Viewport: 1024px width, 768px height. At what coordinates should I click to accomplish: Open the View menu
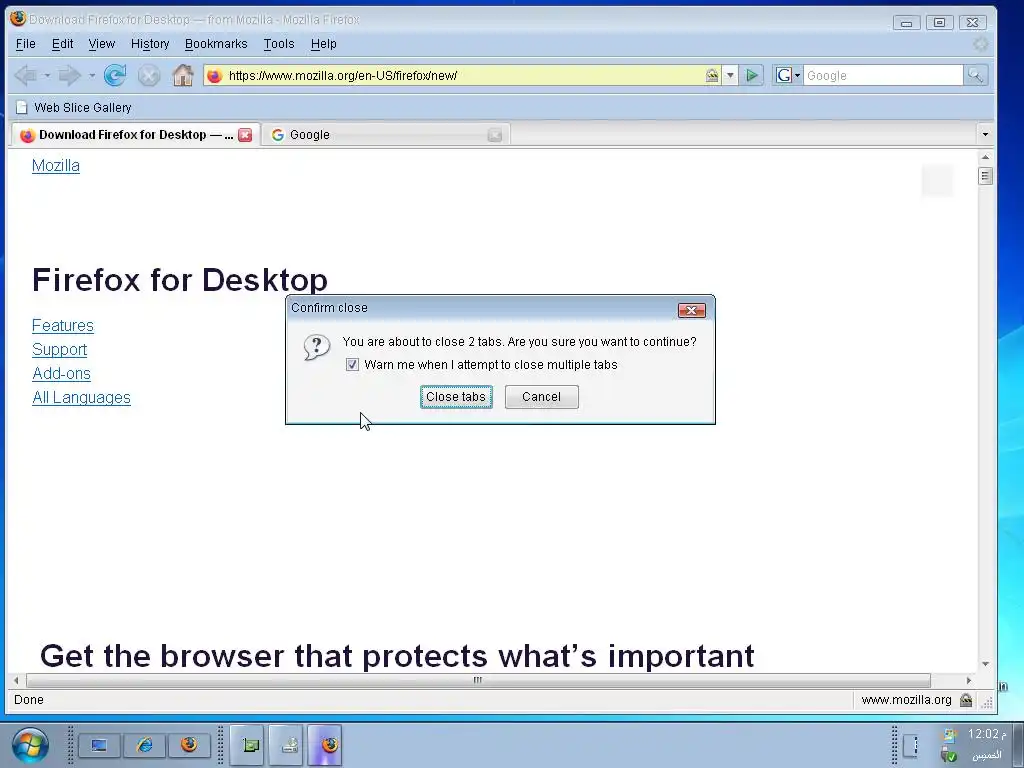[101, 44]
